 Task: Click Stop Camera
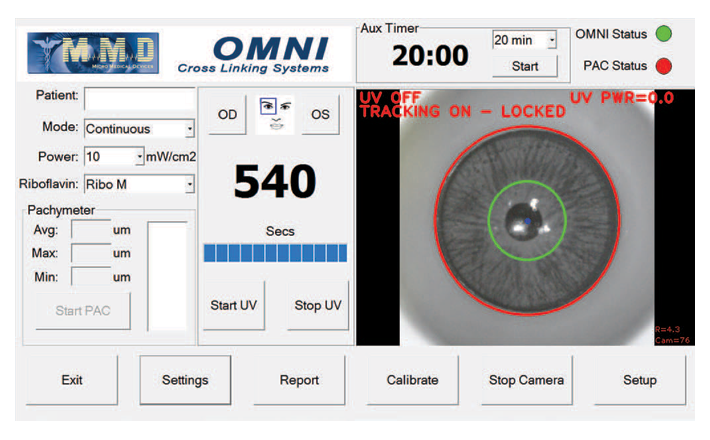(526, 380)
